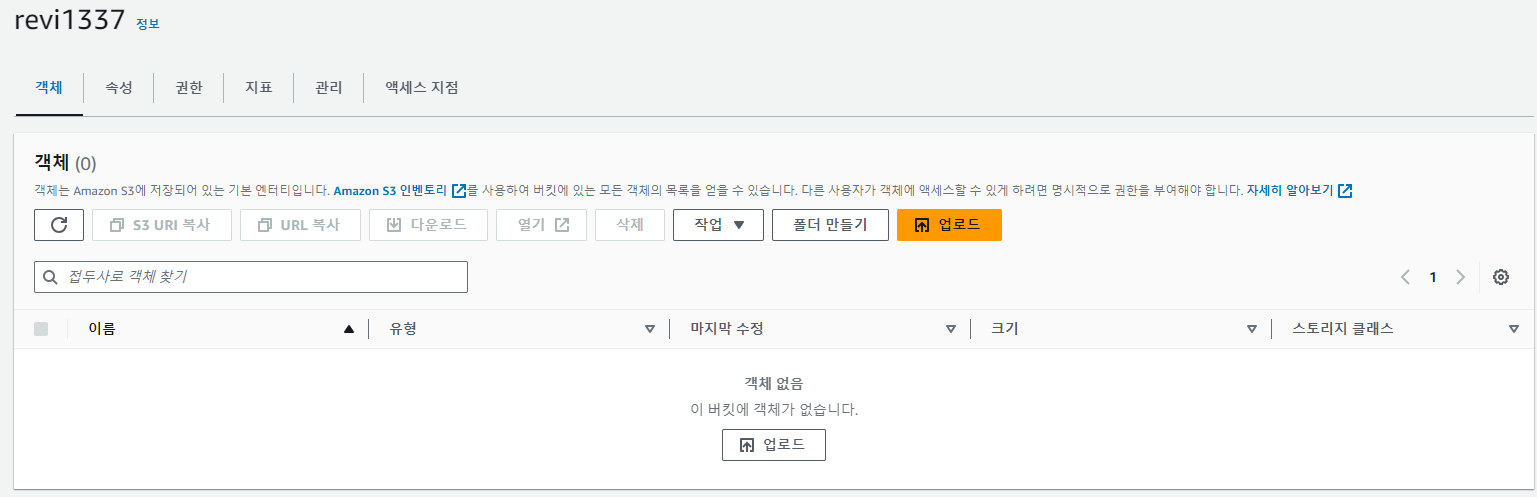Click the 폴더 만들기 button
The height and width of the screenshot is (497, 1537).
830,225
